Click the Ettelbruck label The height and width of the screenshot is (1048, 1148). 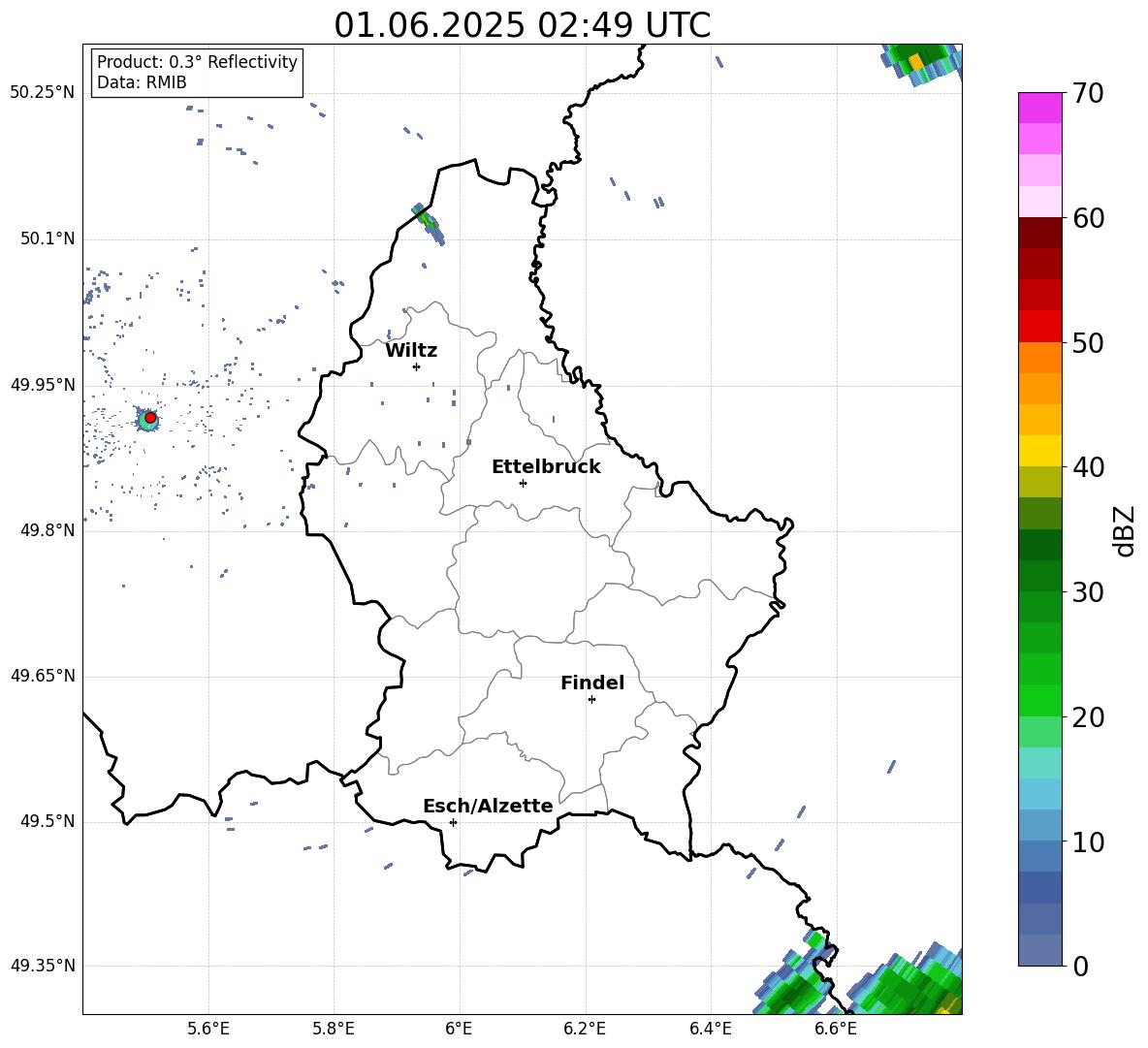546,467
